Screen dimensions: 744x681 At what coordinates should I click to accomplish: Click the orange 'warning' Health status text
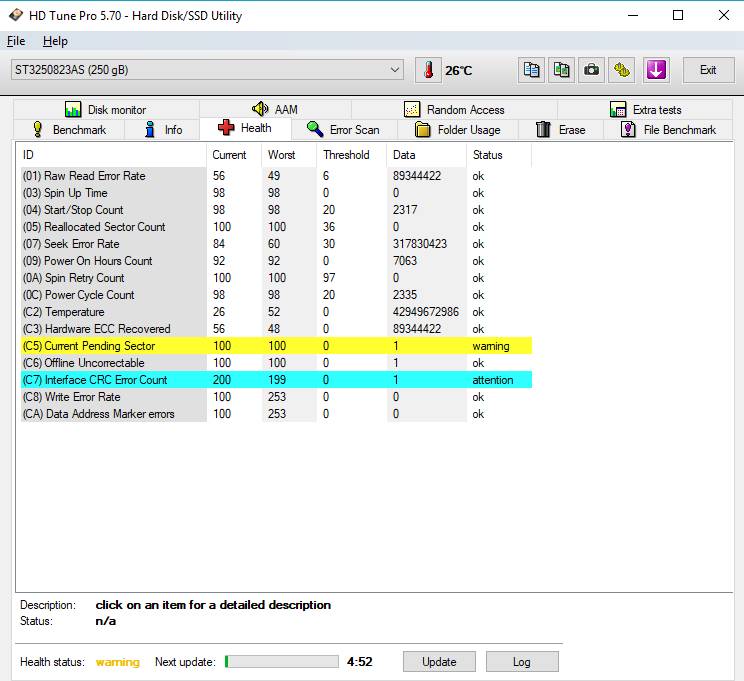pyautogui.click(x=118, y=662)
